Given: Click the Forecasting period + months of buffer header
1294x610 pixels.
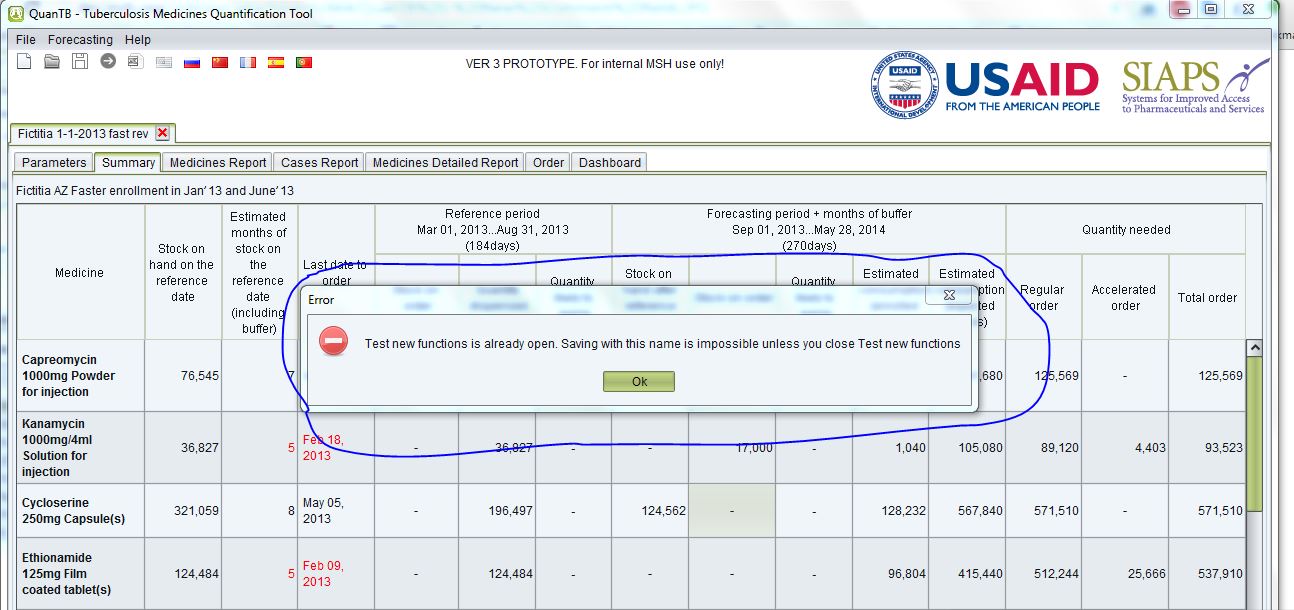Looking at the screenshot, I should [809, 229].
